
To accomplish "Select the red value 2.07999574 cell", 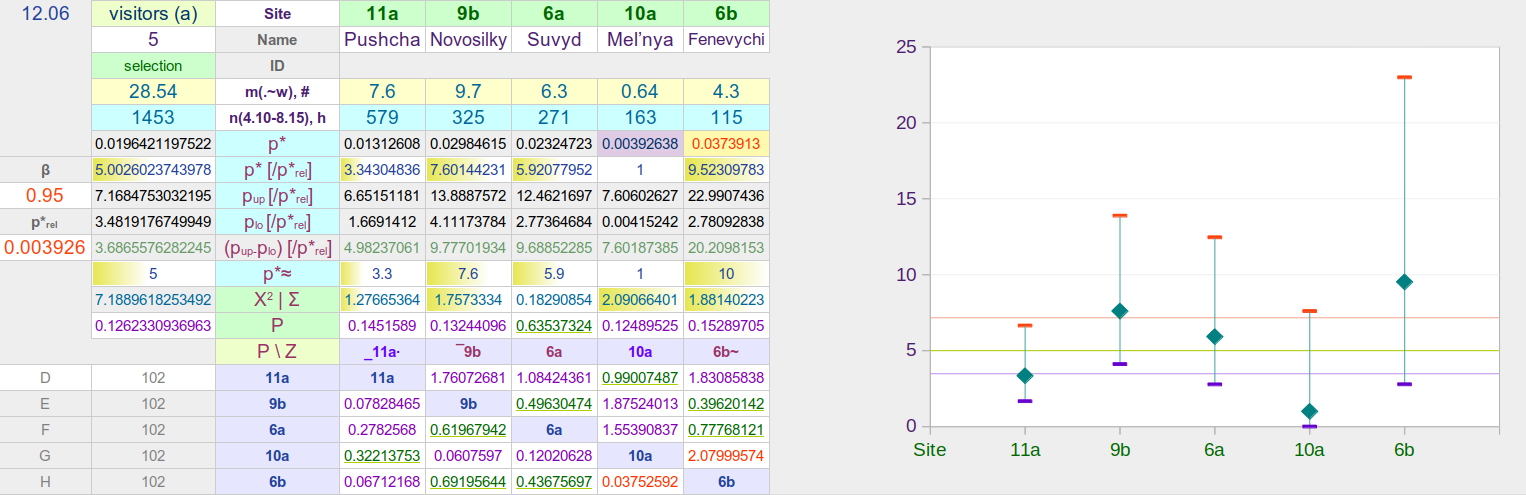I will [726, 455].
